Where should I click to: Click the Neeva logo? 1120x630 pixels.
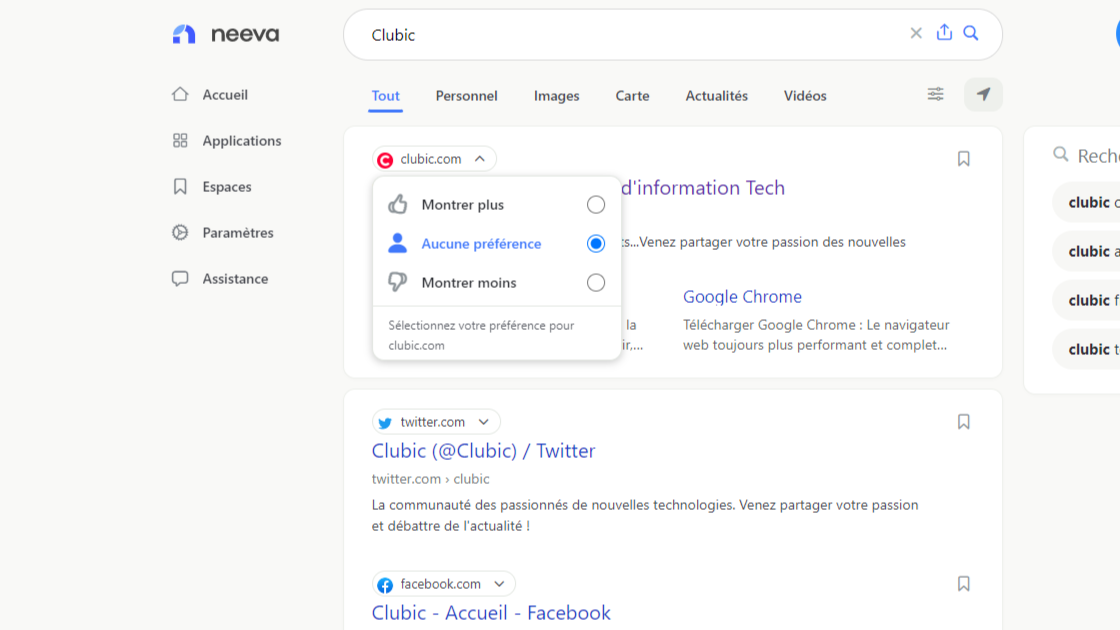click(226, 34)
